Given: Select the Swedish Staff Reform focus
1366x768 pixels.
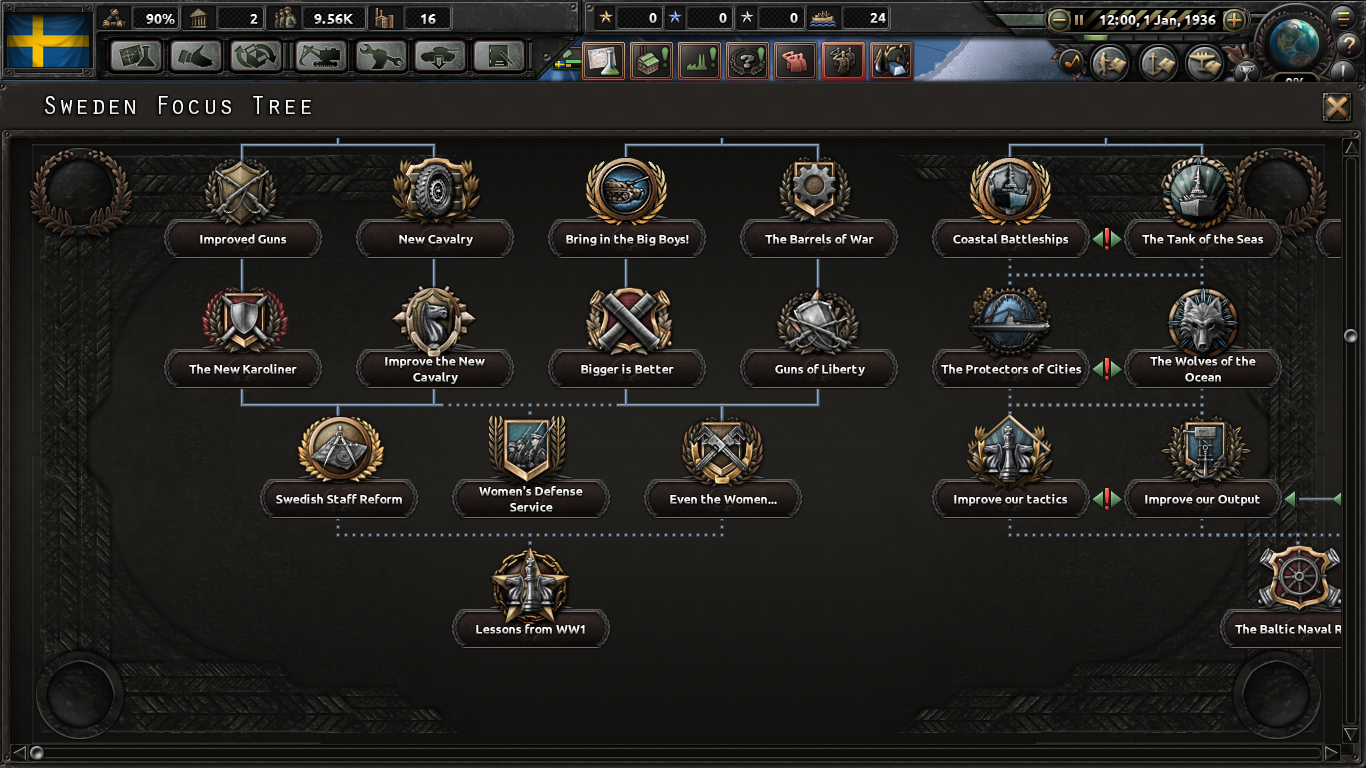Looking at the screenshot, I should tap(339, 499).
